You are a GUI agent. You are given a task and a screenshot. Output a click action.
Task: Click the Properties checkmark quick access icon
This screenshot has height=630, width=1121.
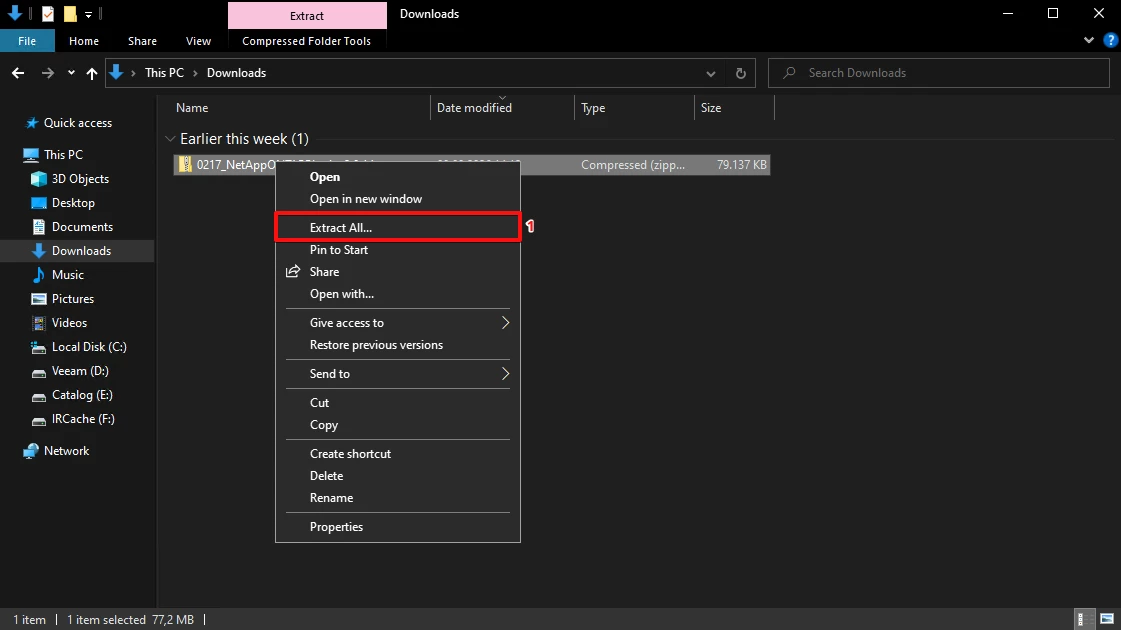pos(48,14)
